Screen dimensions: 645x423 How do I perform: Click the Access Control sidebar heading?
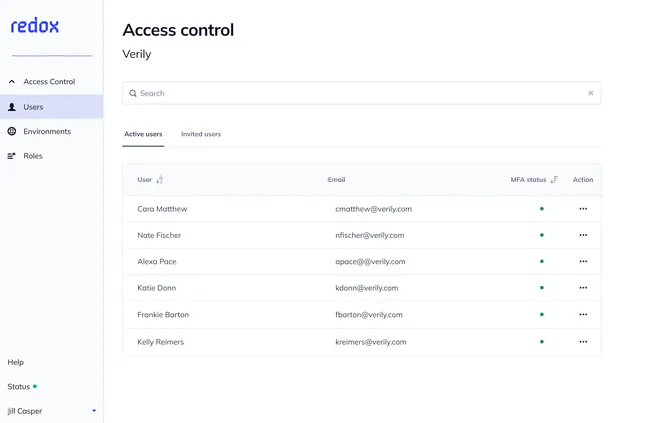point(49,81)
